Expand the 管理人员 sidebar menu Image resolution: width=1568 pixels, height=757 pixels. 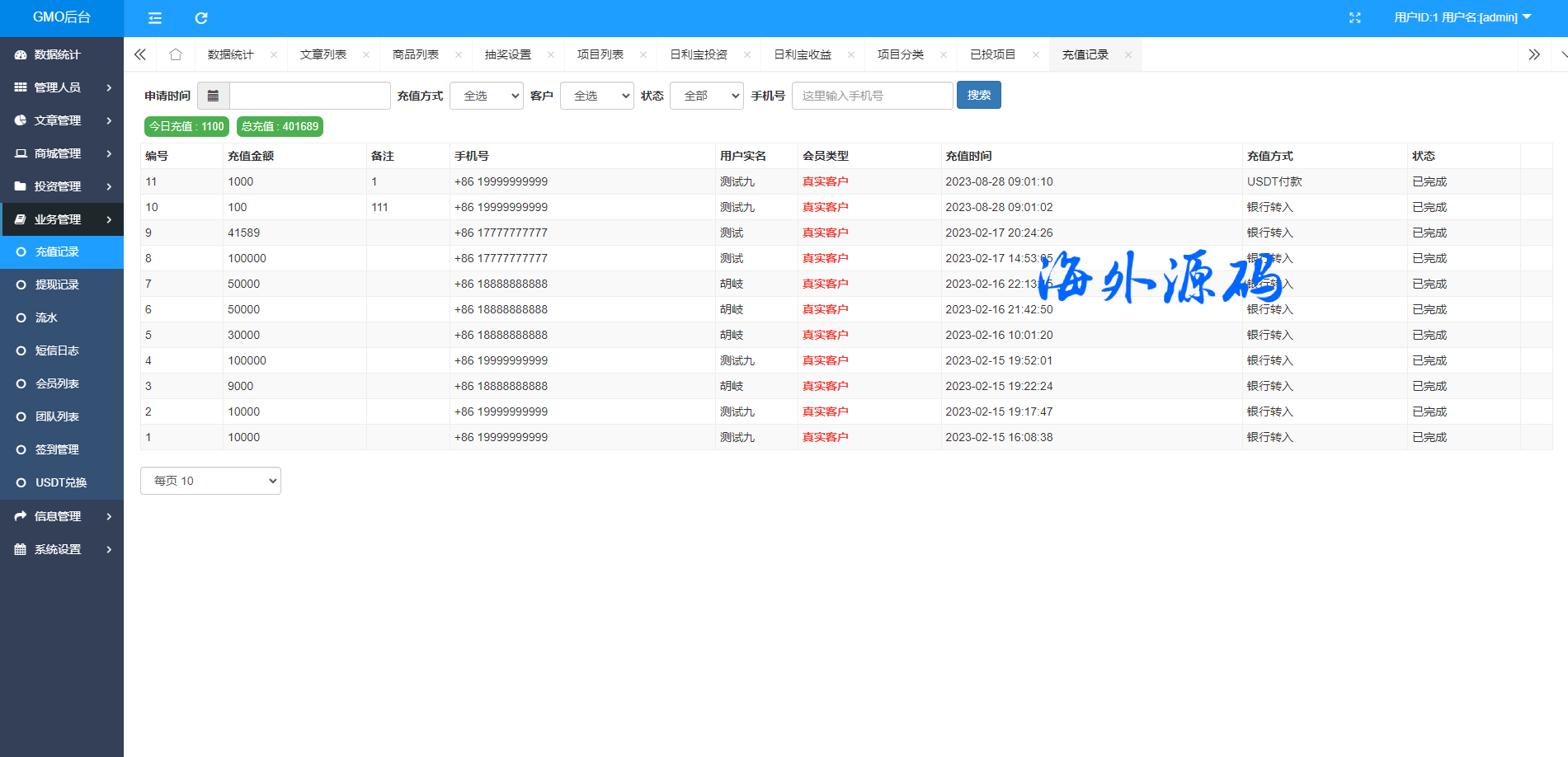coord(62,87)
